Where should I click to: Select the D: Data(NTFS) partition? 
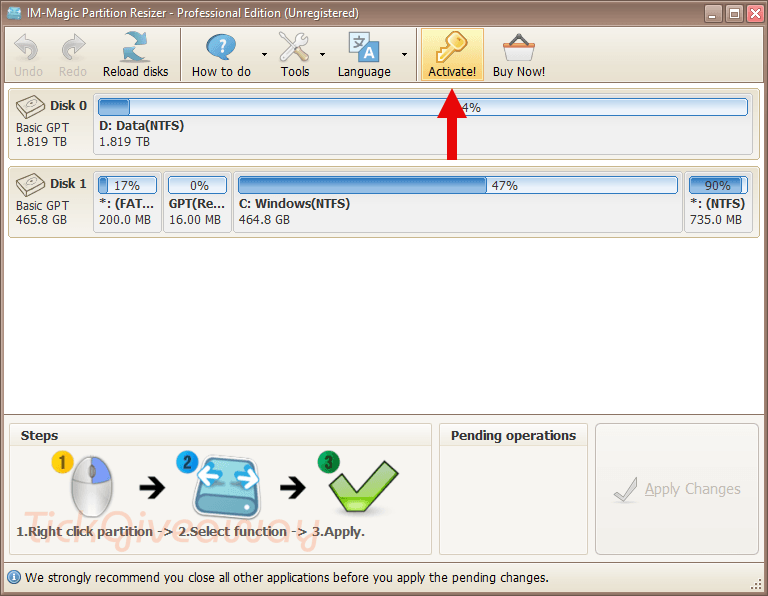[x=423, y=124]
